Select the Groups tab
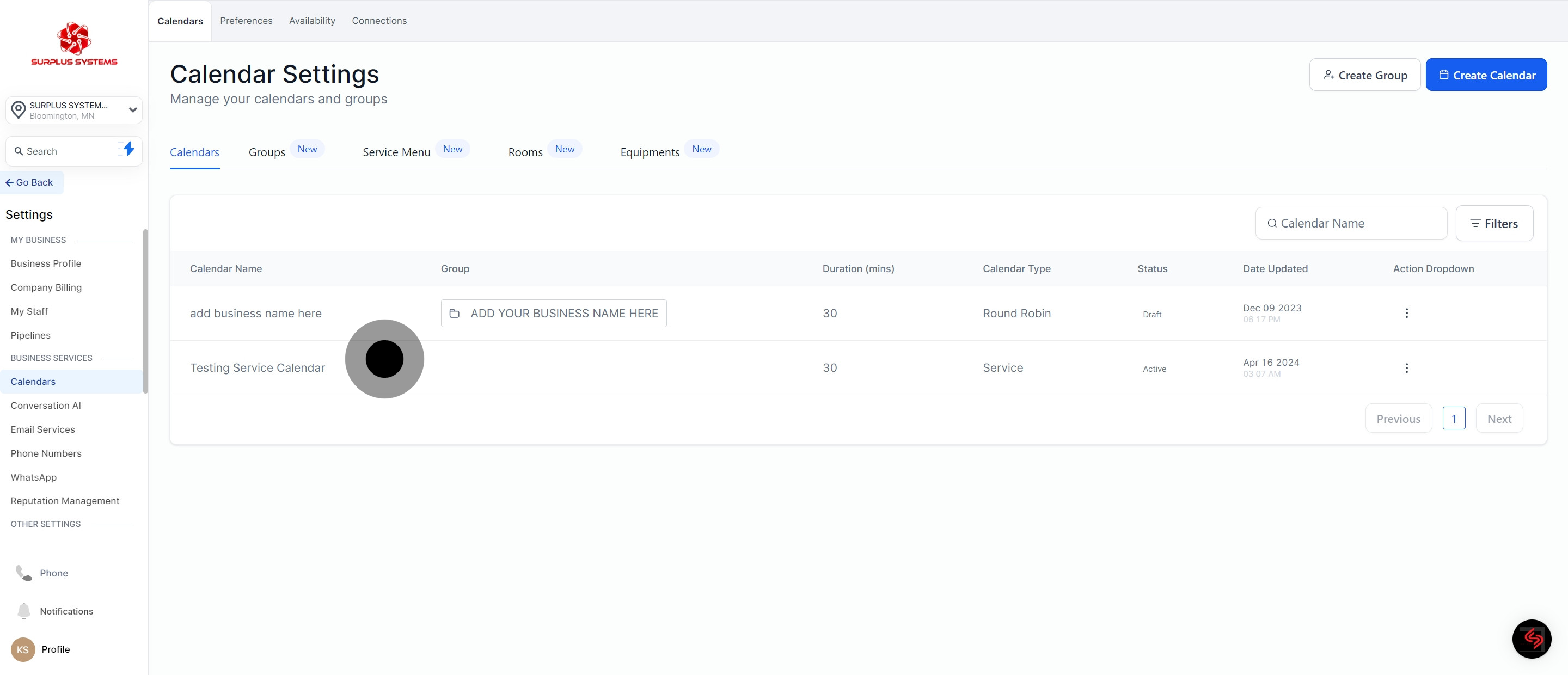 point(267,152)
